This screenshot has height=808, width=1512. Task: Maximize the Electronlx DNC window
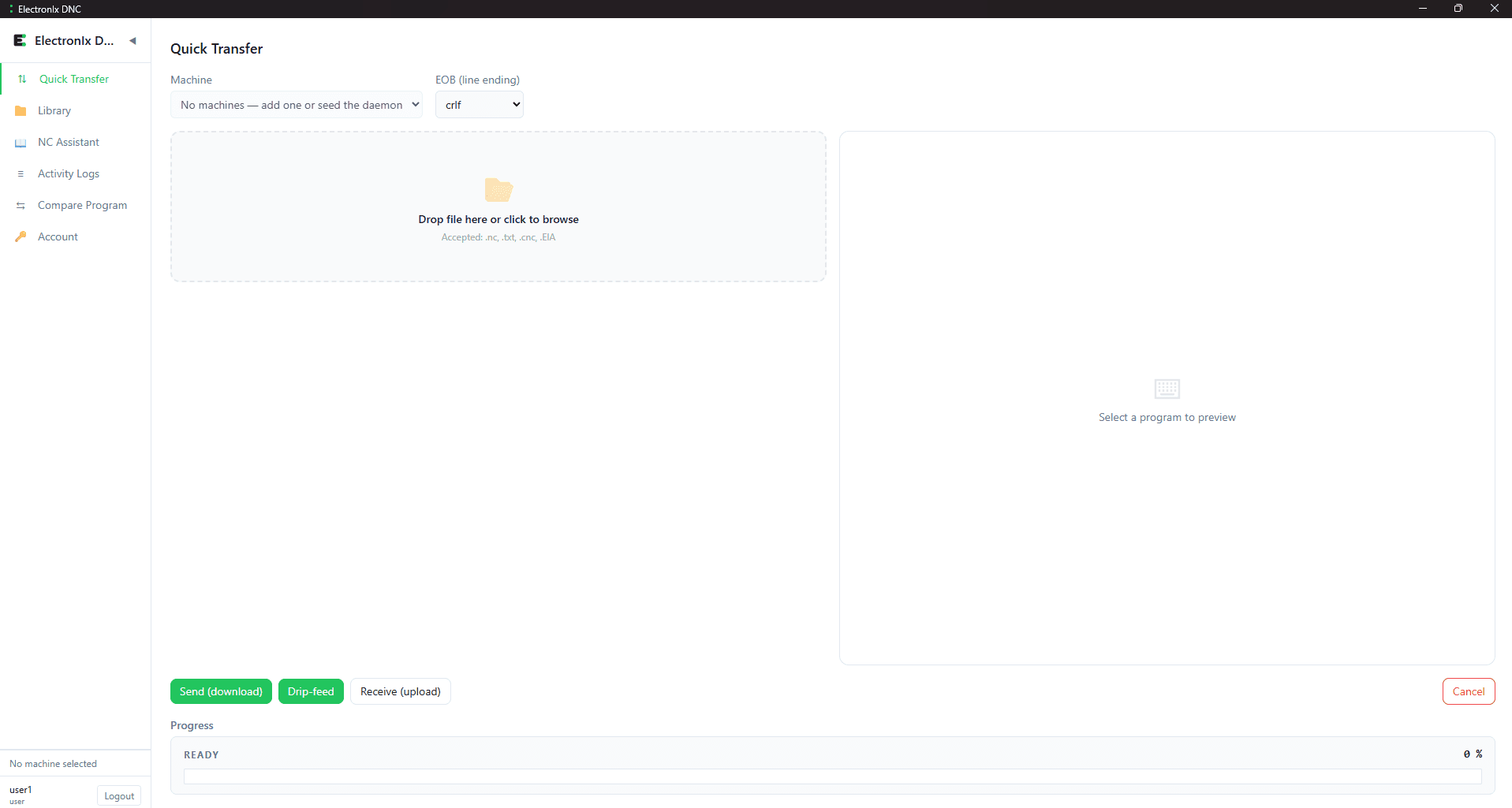click(1458, 9)
